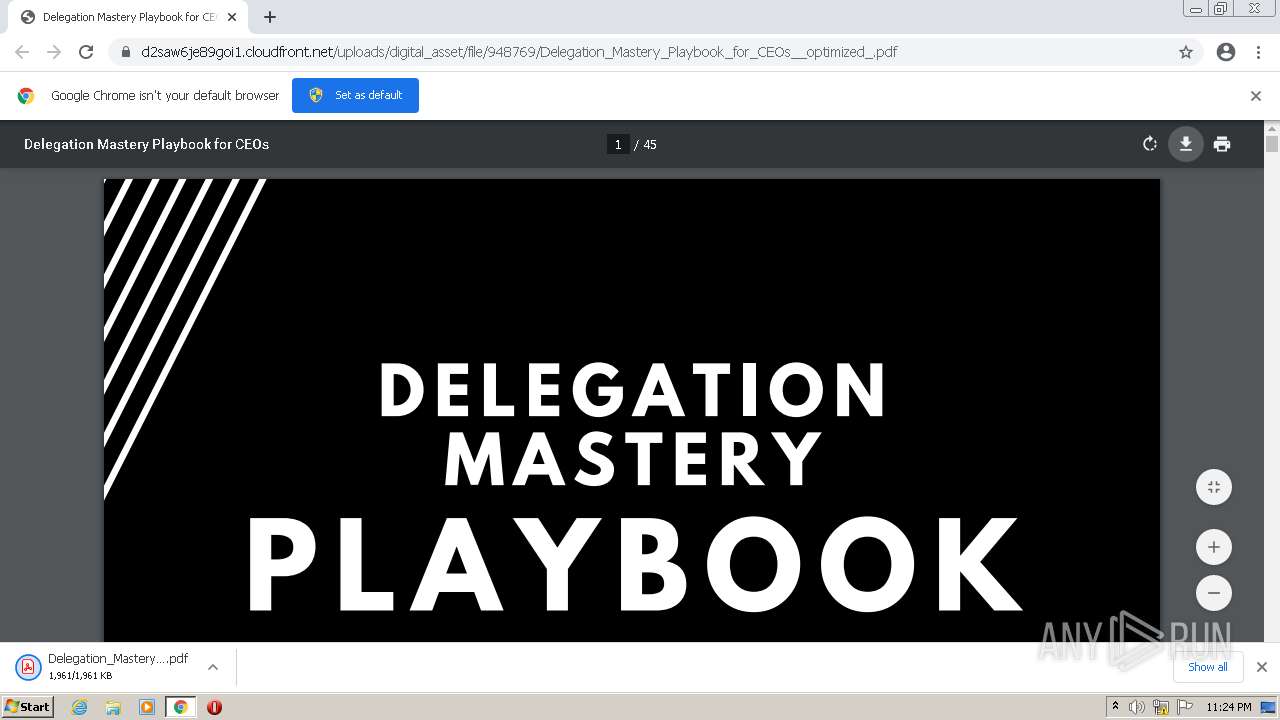1280x720 pixels.
Task: Rotate the PDF page clockwise
Action: pyautogui.click(x=1150, y=144)
